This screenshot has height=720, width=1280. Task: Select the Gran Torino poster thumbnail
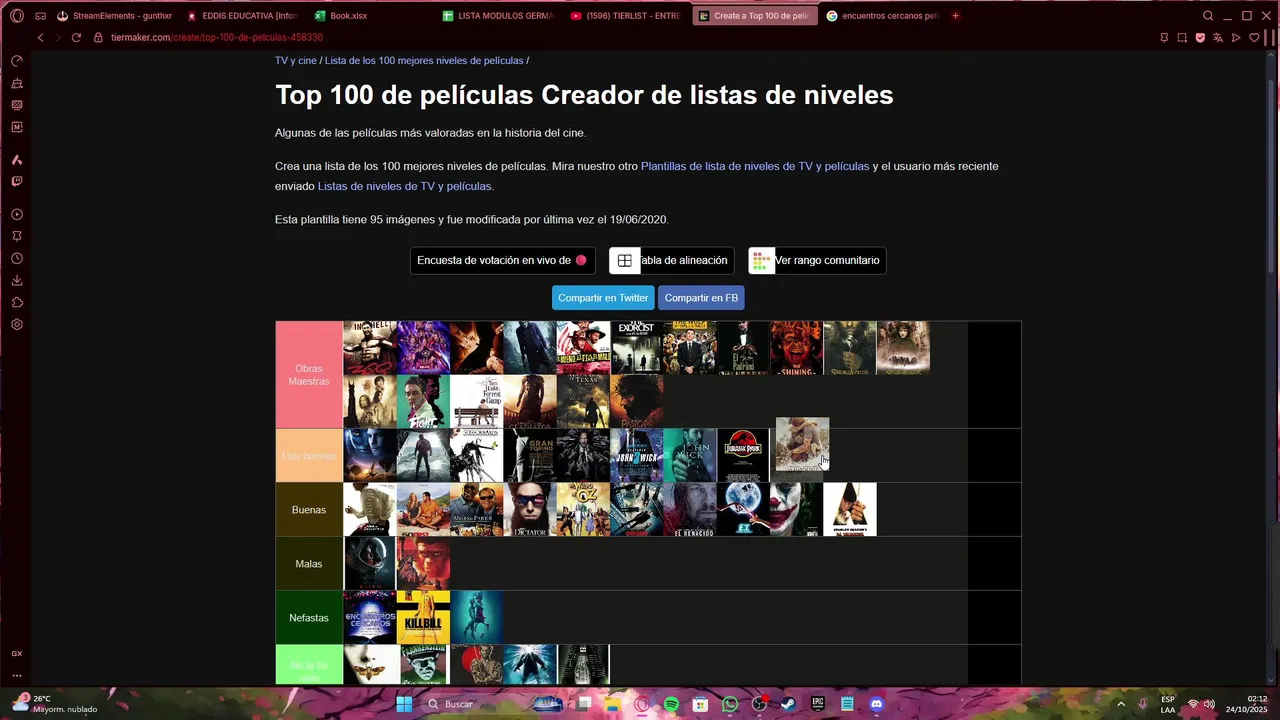tap(530, 455)
